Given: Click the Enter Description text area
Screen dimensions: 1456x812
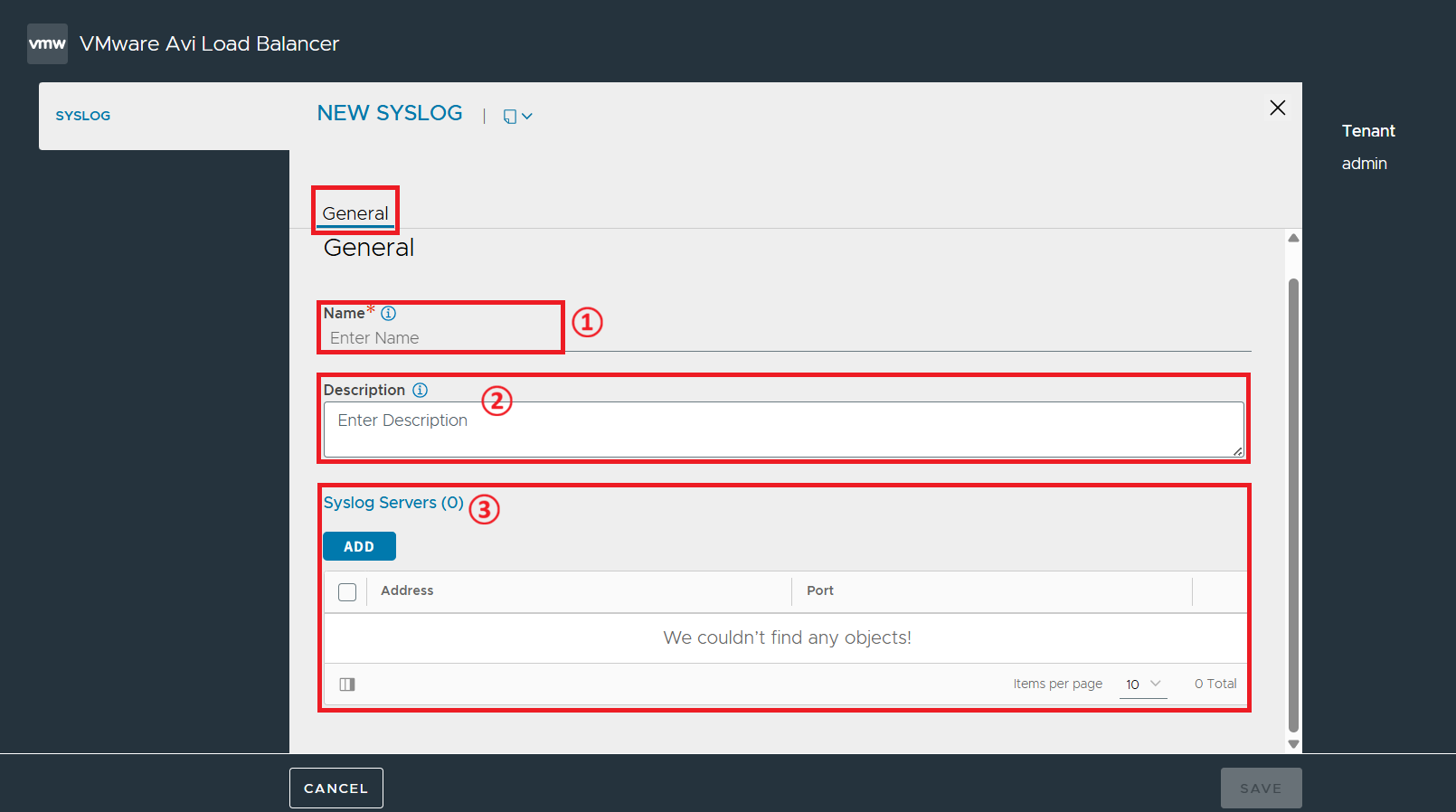Looking at the screenshot, I should pos(784,430).
